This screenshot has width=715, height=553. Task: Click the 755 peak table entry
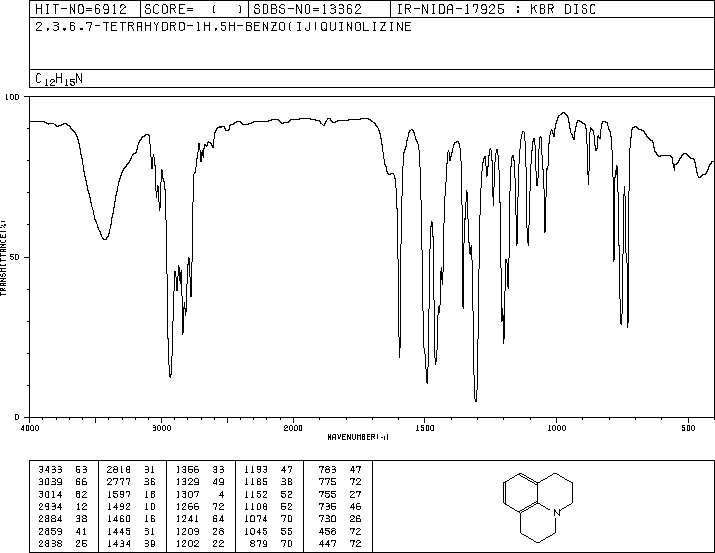(327, 494)
